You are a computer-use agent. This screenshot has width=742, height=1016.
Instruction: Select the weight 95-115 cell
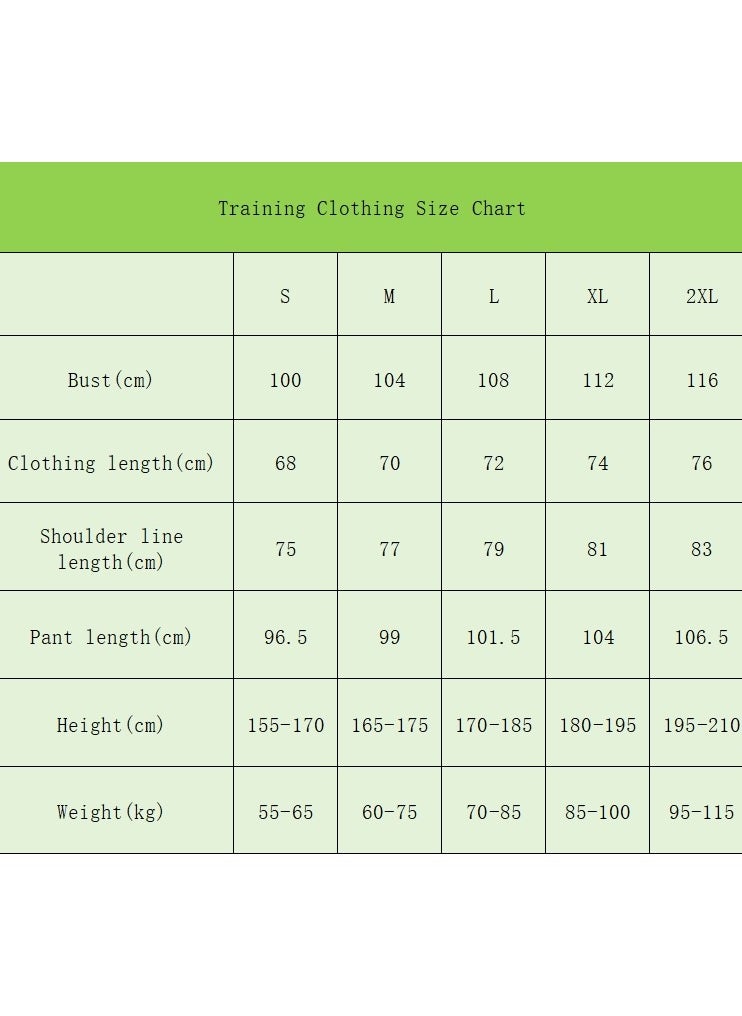[x=696, y=810]
